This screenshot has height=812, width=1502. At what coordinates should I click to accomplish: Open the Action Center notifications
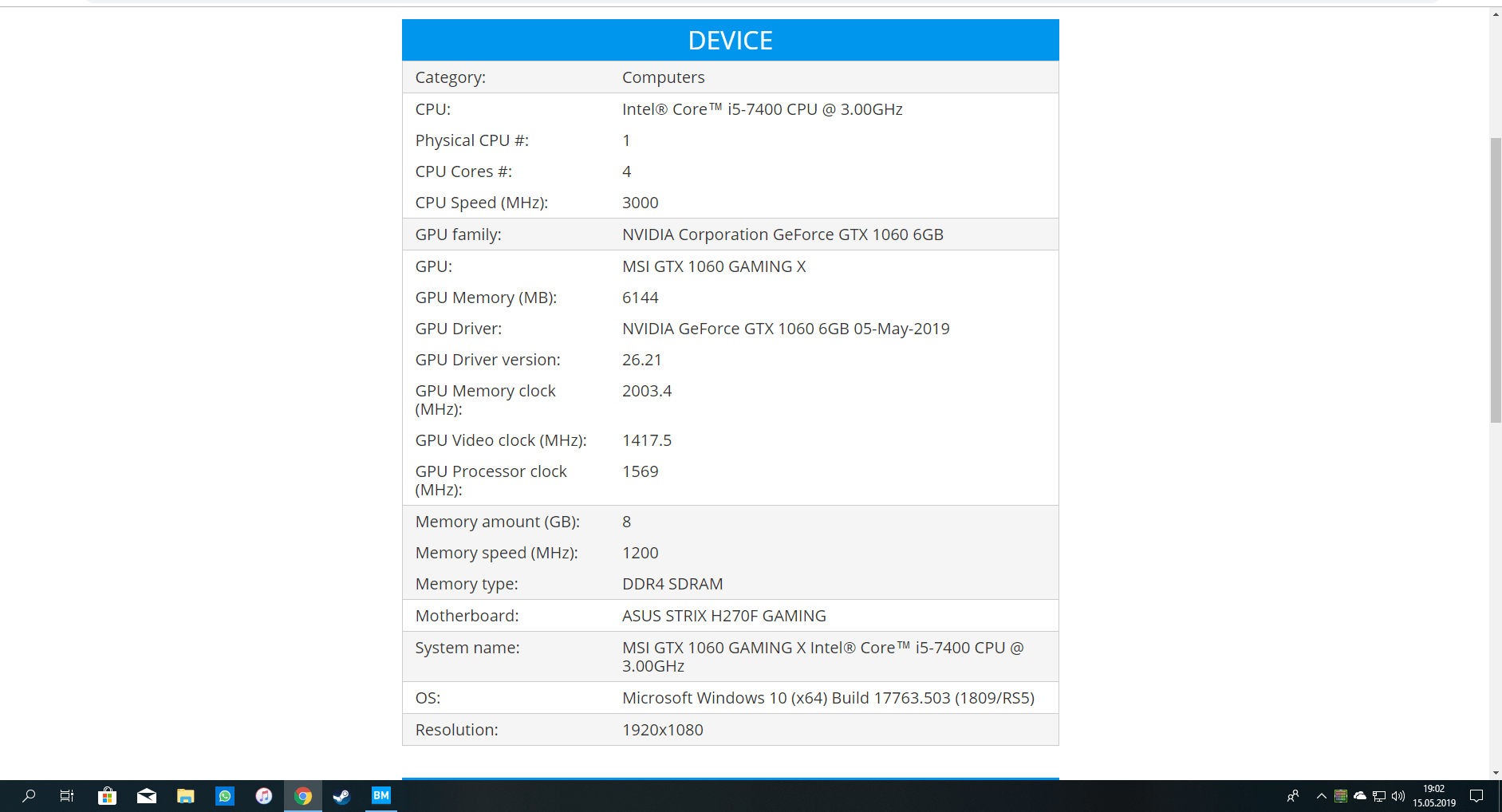point(1476,796)
